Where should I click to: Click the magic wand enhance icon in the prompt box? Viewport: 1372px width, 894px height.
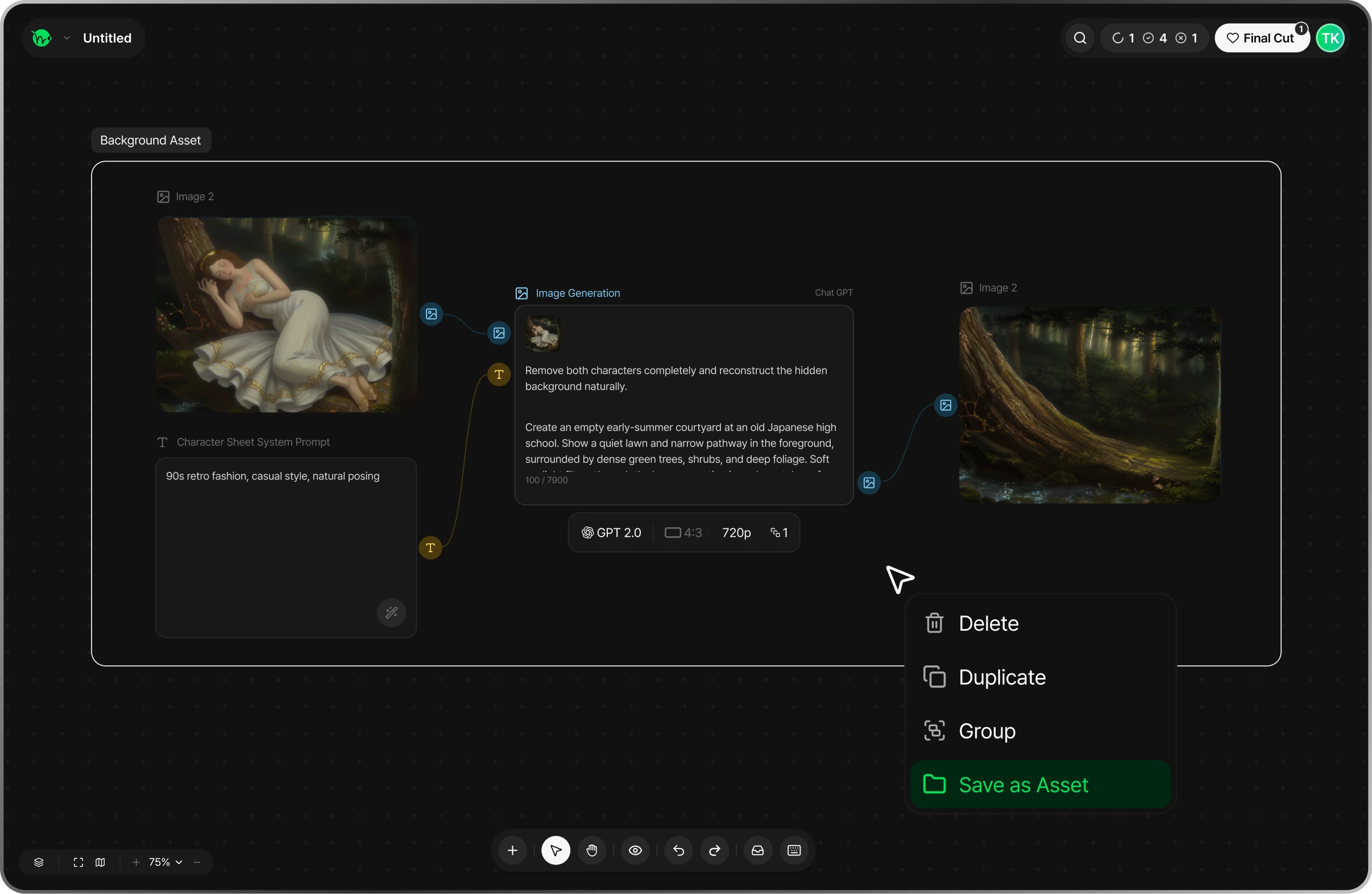pos(392,612)
